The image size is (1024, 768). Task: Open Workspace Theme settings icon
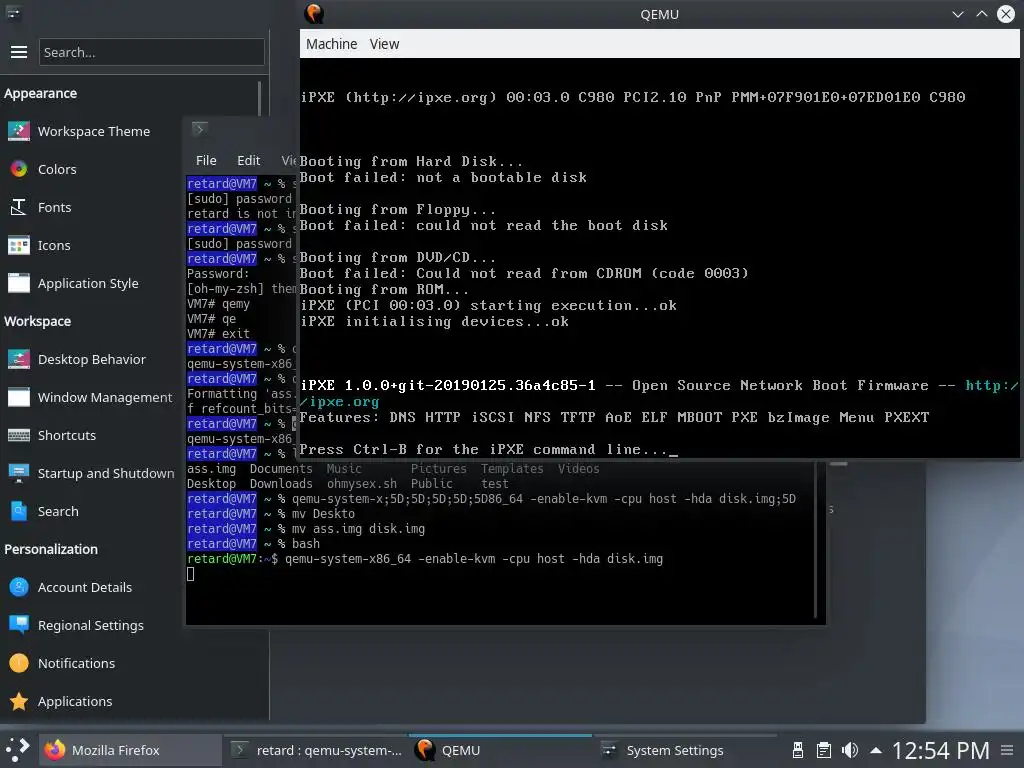tap(19, 131)
